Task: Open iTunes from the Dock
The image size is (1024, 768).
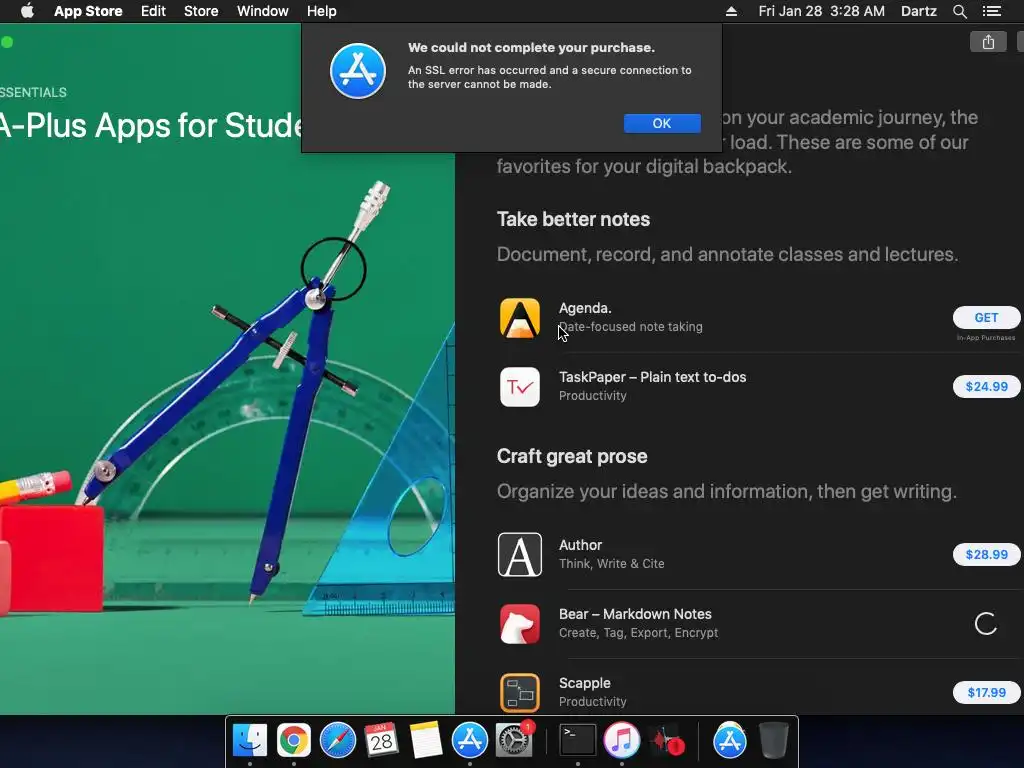Action: [x=622, y=740]
